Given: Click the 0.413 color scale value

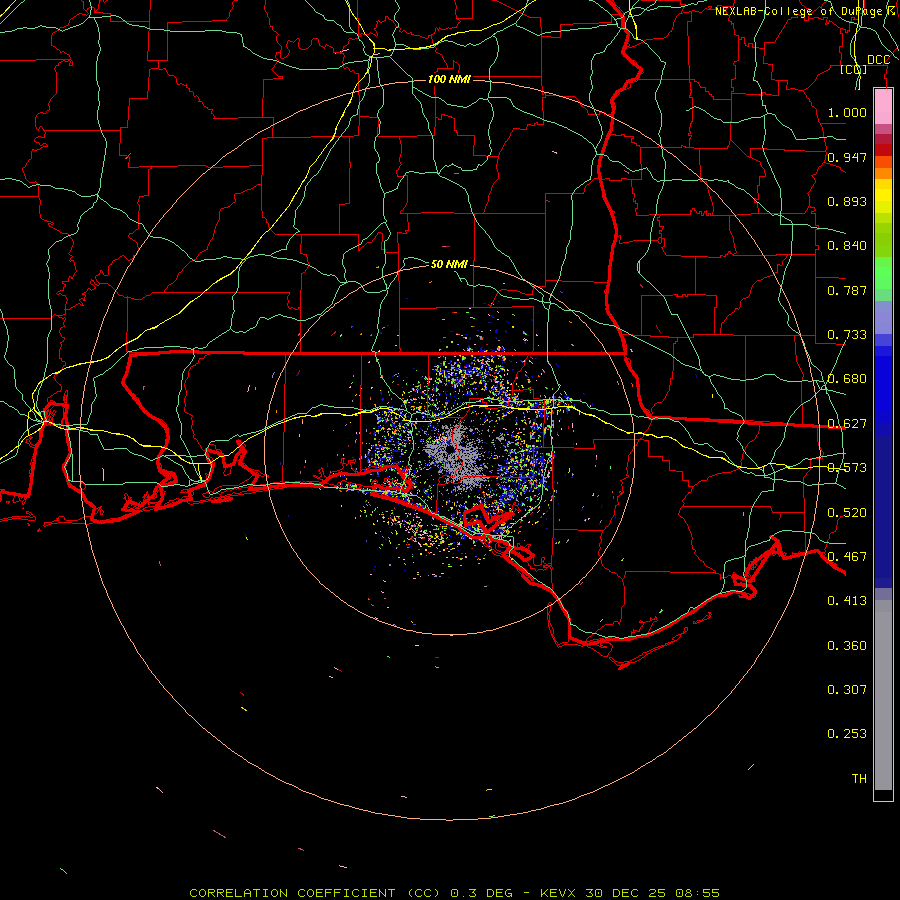Looking at the screenshot, I should pos(847,601).
